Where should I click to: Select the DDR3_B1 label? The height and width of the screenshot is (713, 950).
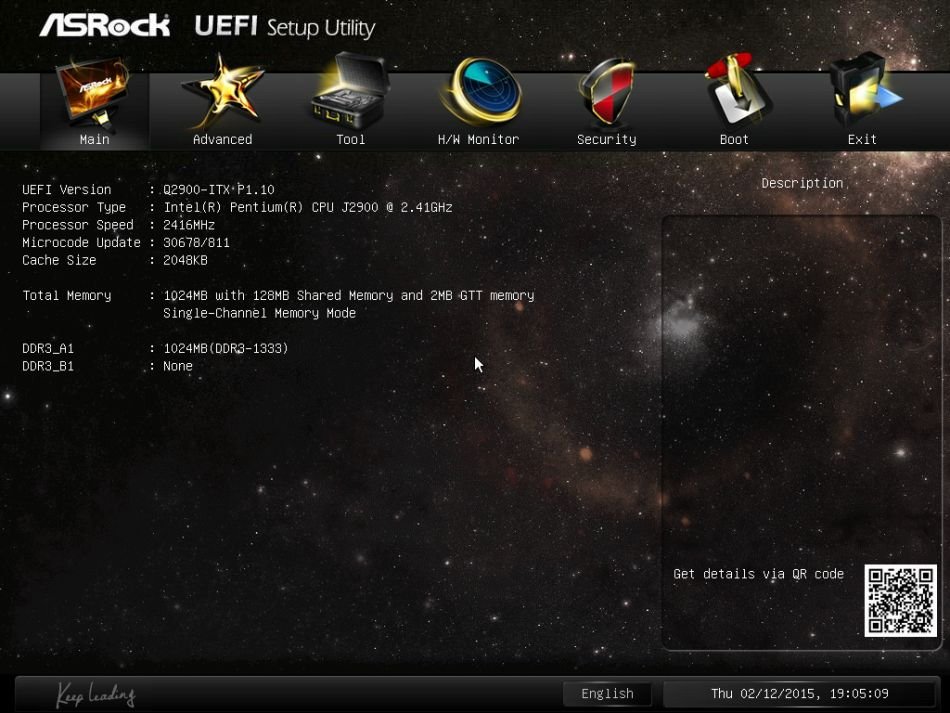pos(48,366)
